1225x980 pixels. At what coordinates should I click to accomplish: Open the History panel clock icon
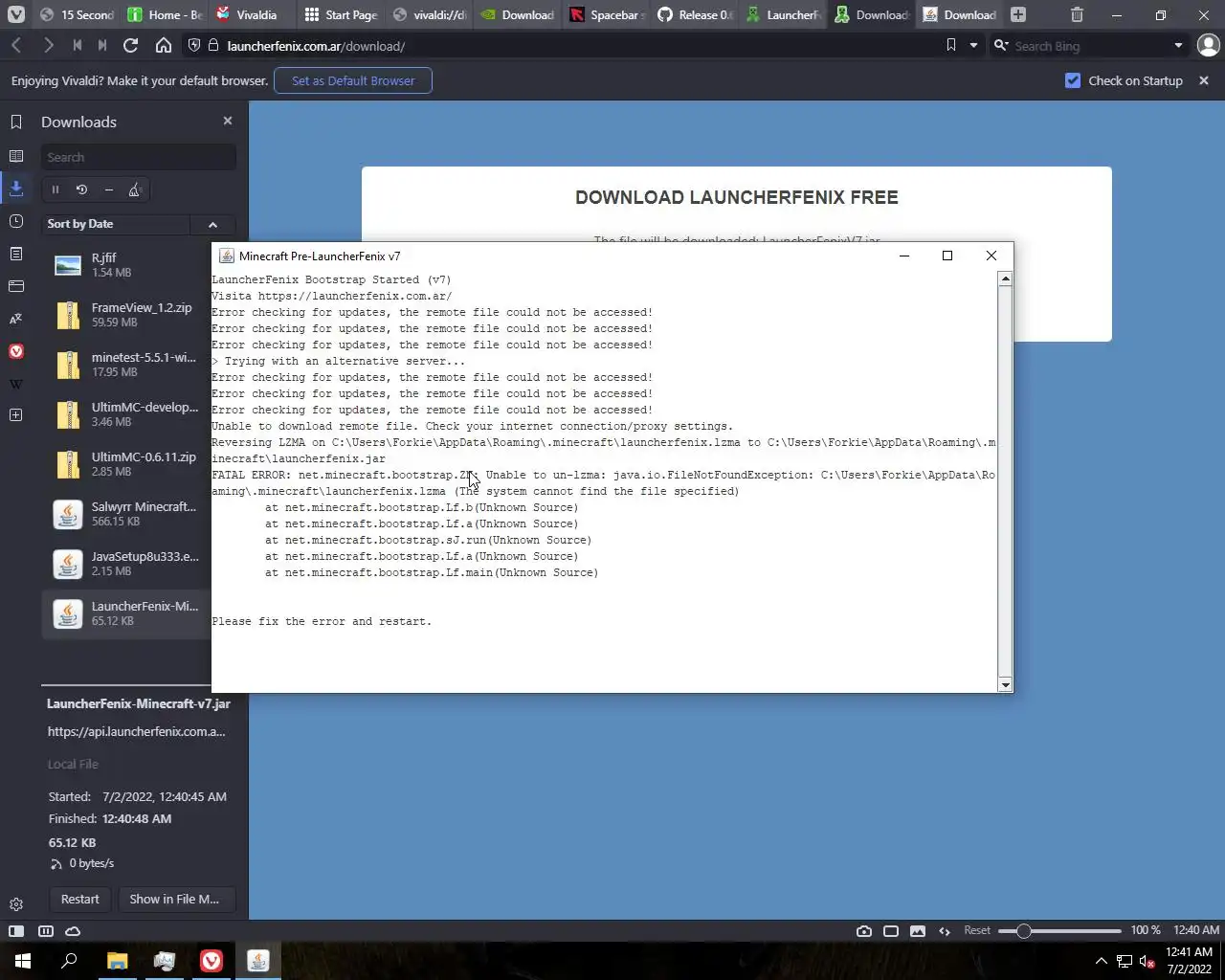(16, 221)
